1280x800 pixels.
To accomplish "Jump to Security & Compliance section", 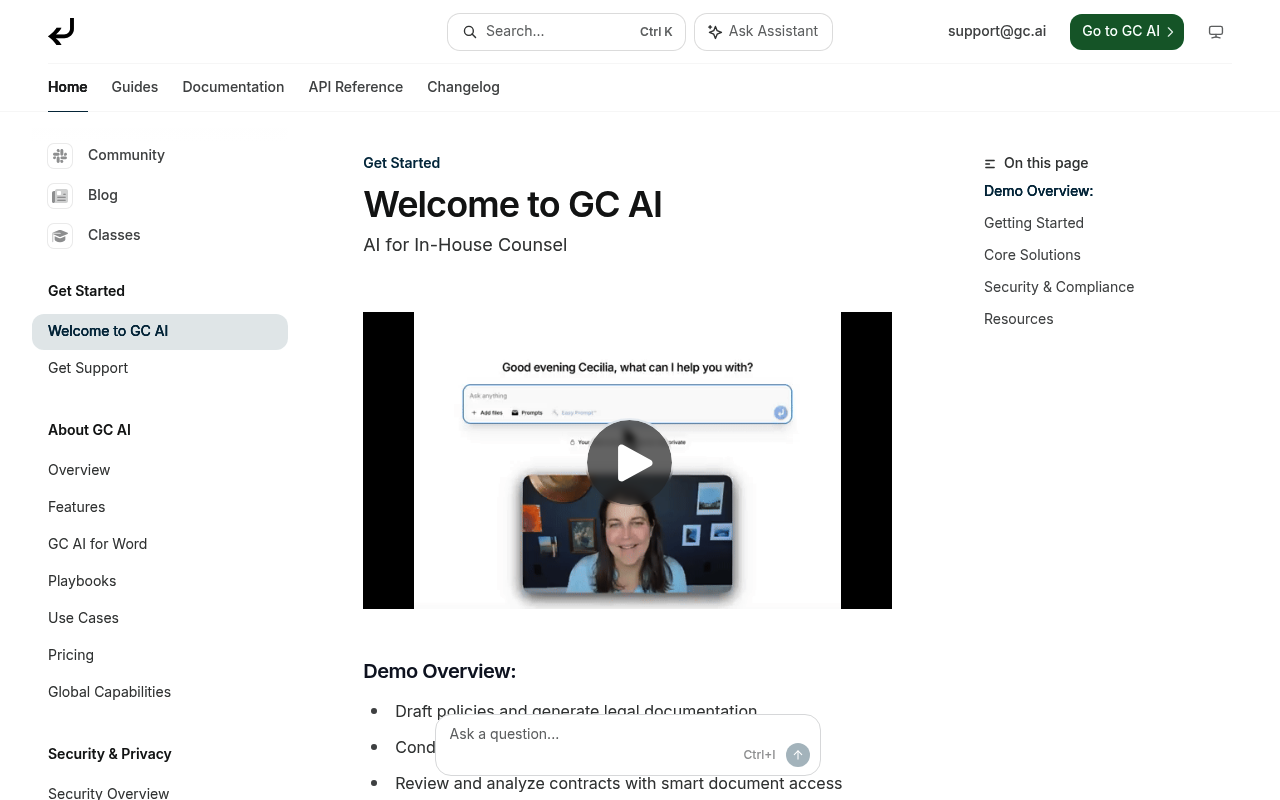I will point(1059,287).
